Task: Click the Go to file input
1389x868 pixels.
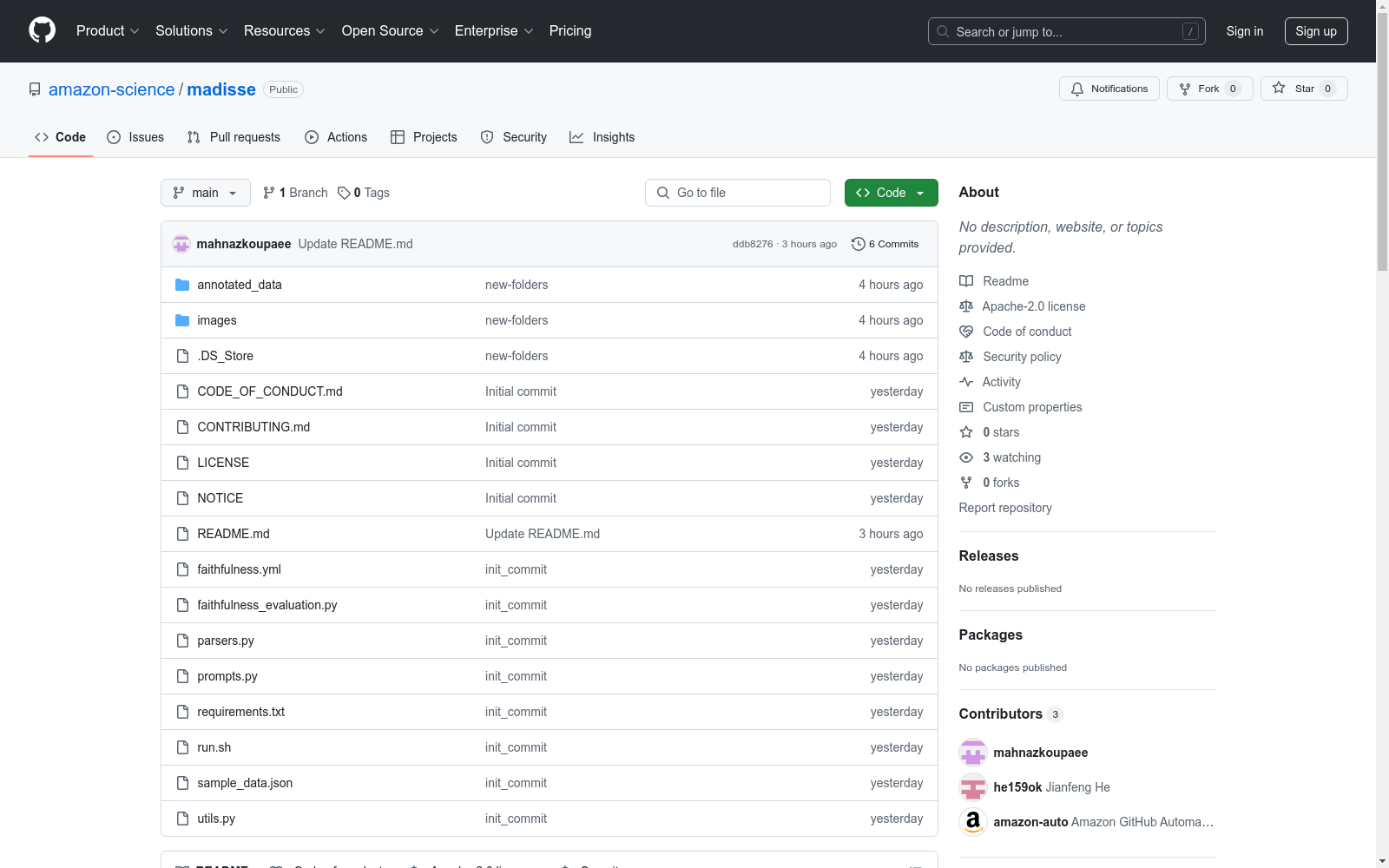Action: (x=738, y=193)
